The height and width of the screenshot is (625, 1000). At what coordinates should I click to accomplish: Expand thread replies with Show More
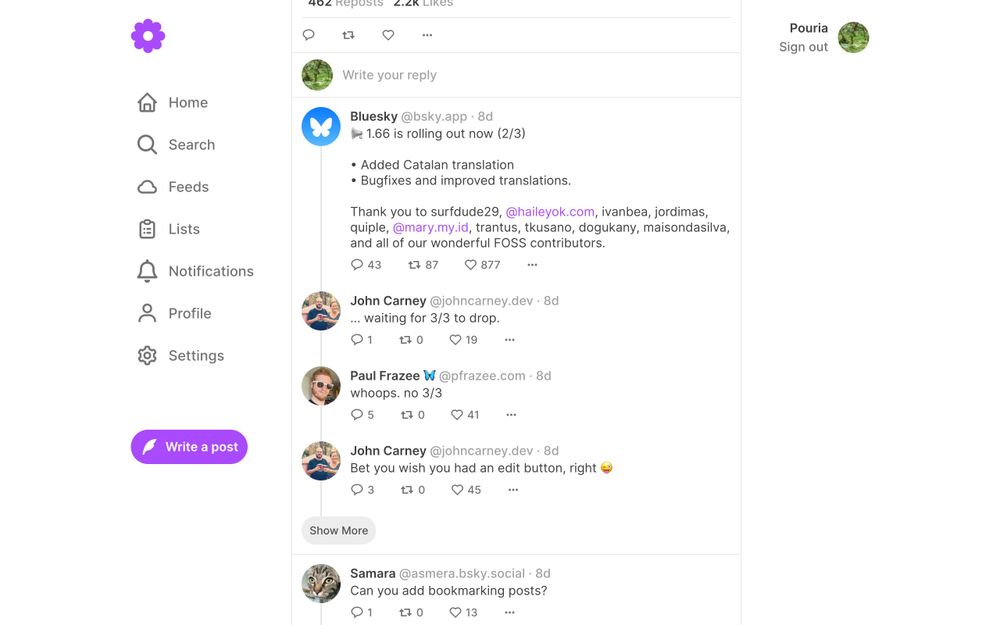338,530
